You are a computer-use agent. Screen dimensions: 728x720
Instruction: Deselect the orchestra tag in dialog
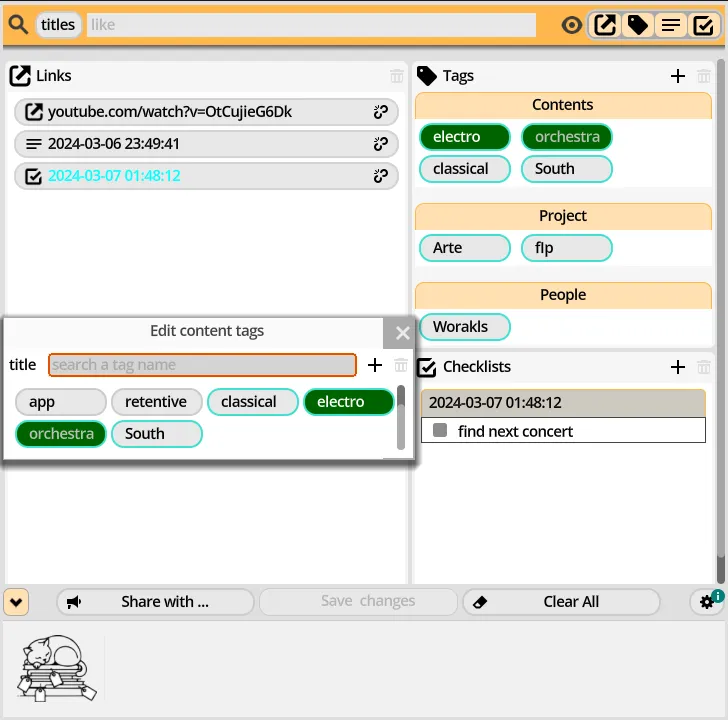point(61,434)
